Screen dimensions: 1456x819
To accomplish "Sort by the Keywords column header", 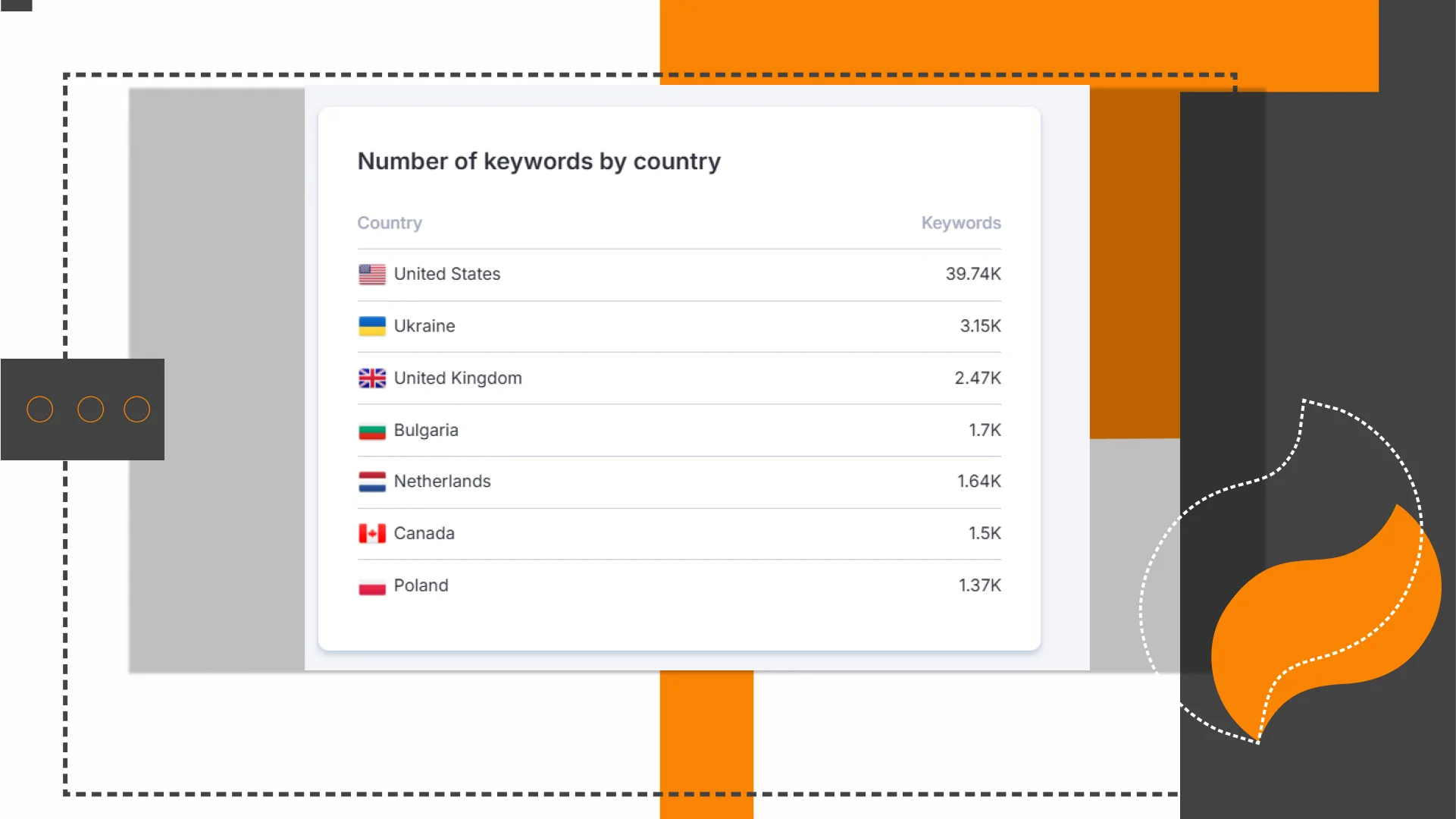I will tap(960, 223).
